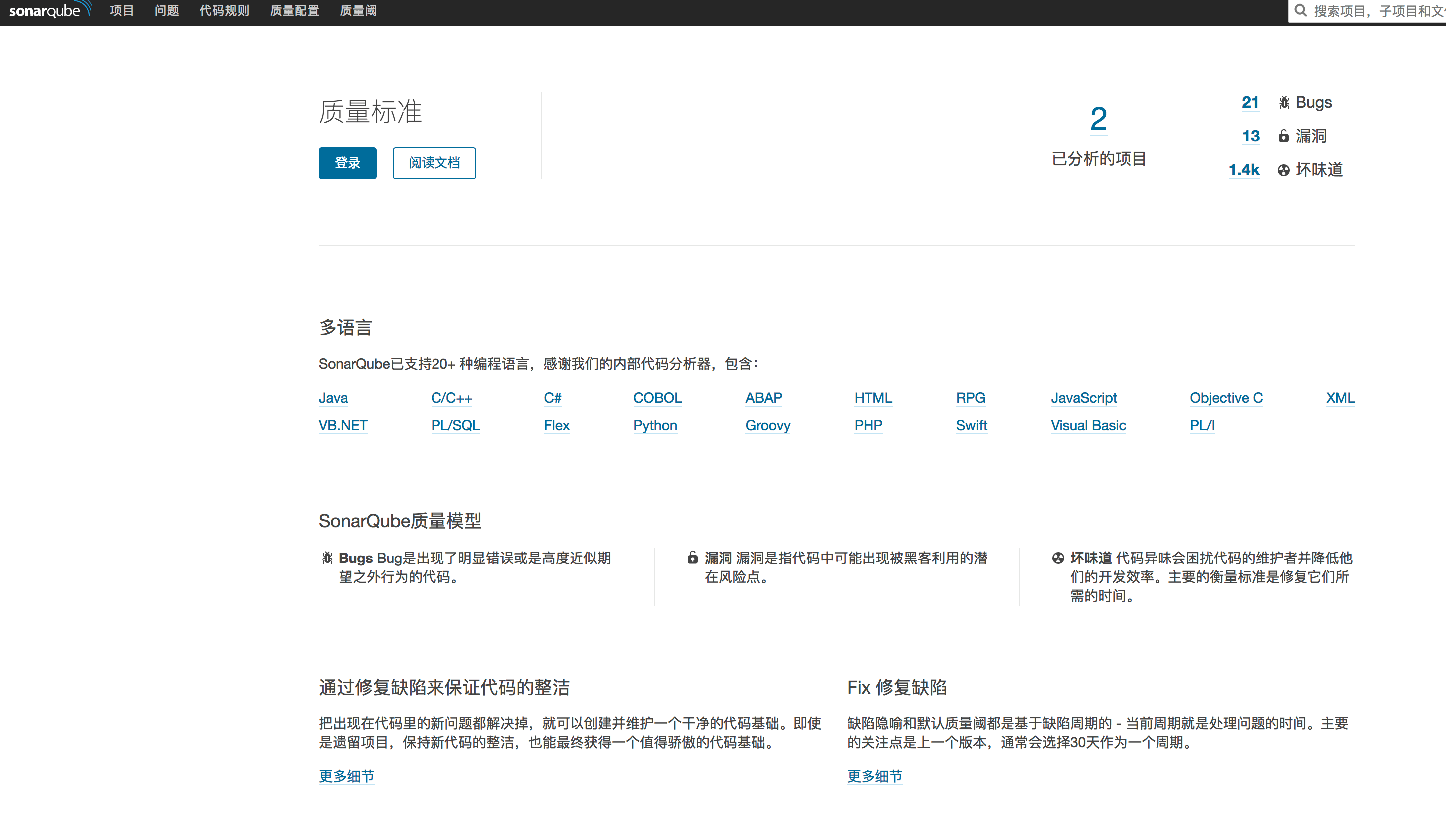1446x840 pixels.
Task: Open 质量配置 in the top navigation
Action: click(x=294, y=11)
